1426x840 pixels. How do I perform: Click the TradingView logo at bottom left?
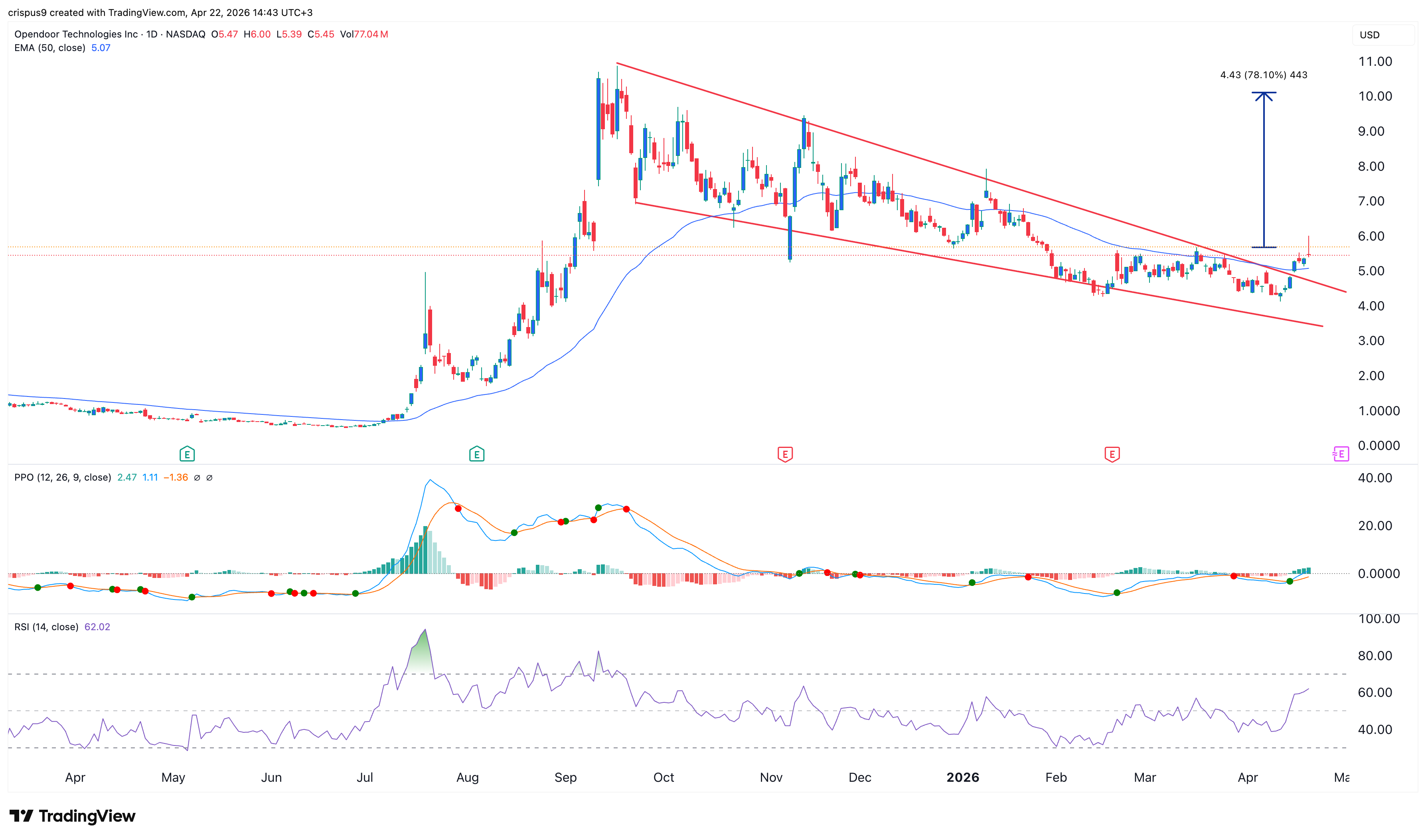point(73,816)
